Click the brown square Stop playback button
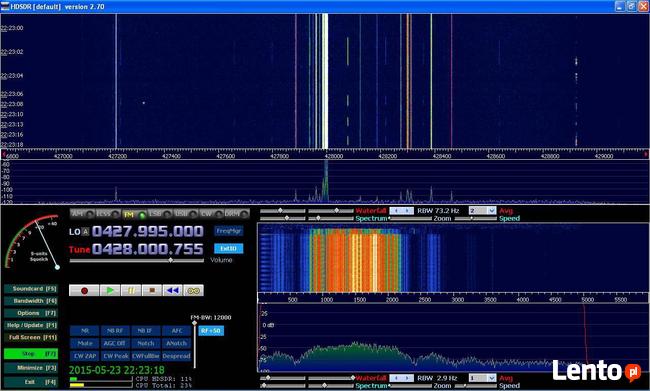This screenshot has width=650, height=391. click(x=152, y=290)
